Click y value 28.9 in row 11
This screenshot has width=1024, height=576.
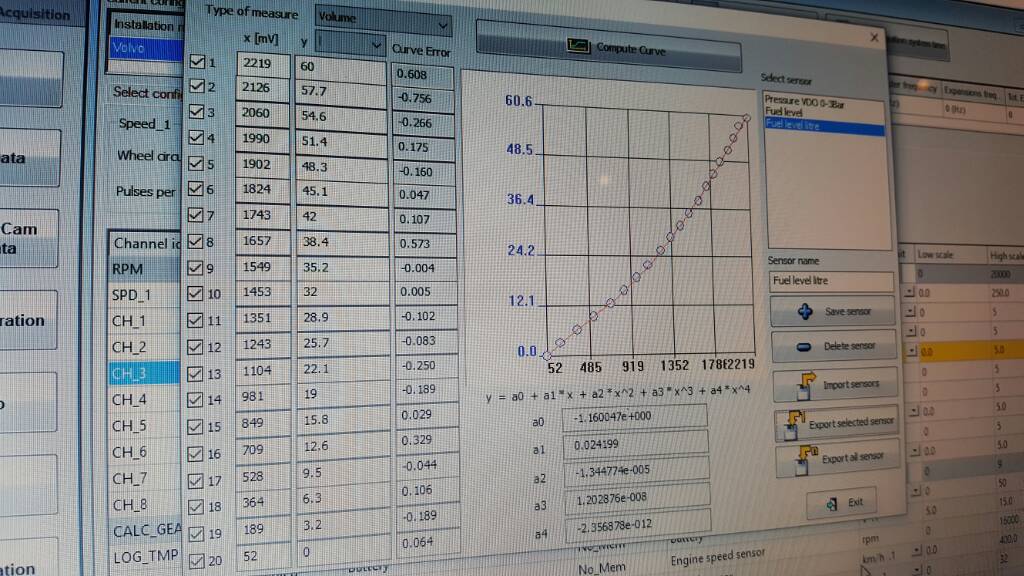[343, 317]
